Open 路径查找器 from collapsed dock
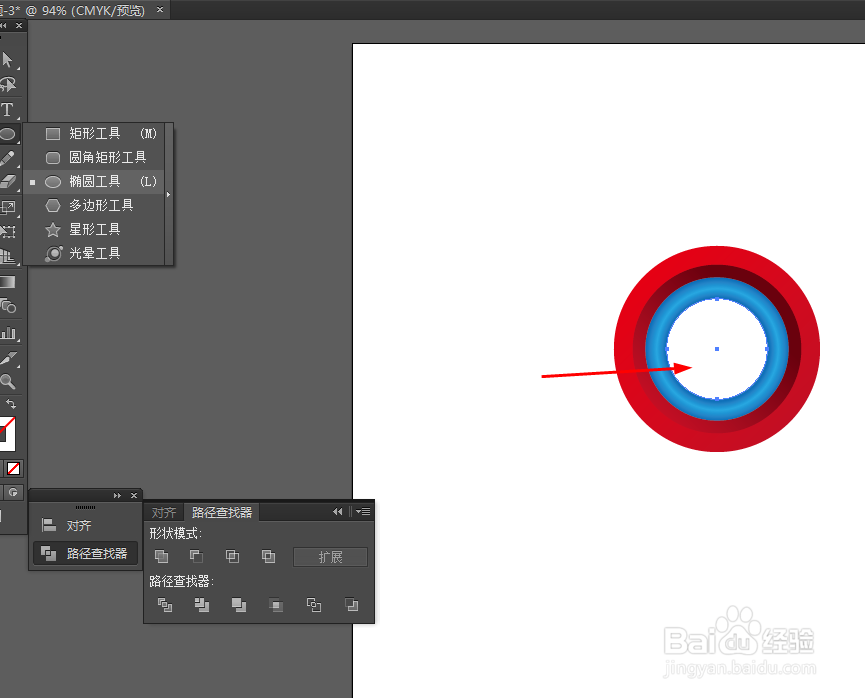Image resolution: width=865 pixels, height=698 pixels. (x=86, y=553)
